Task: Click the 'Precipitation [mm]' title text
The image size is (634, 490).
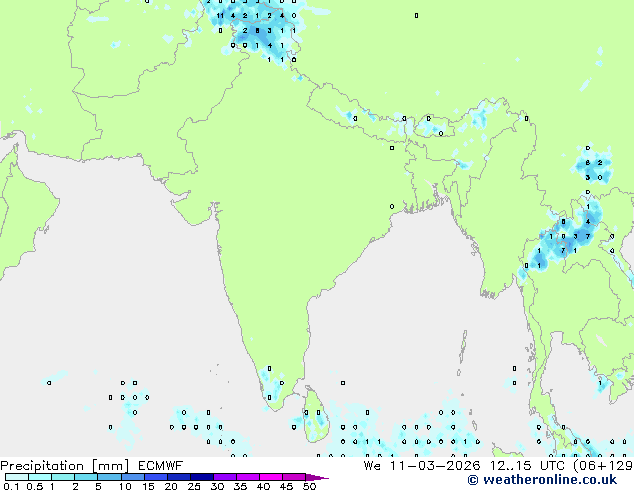Action: (65, 466)
